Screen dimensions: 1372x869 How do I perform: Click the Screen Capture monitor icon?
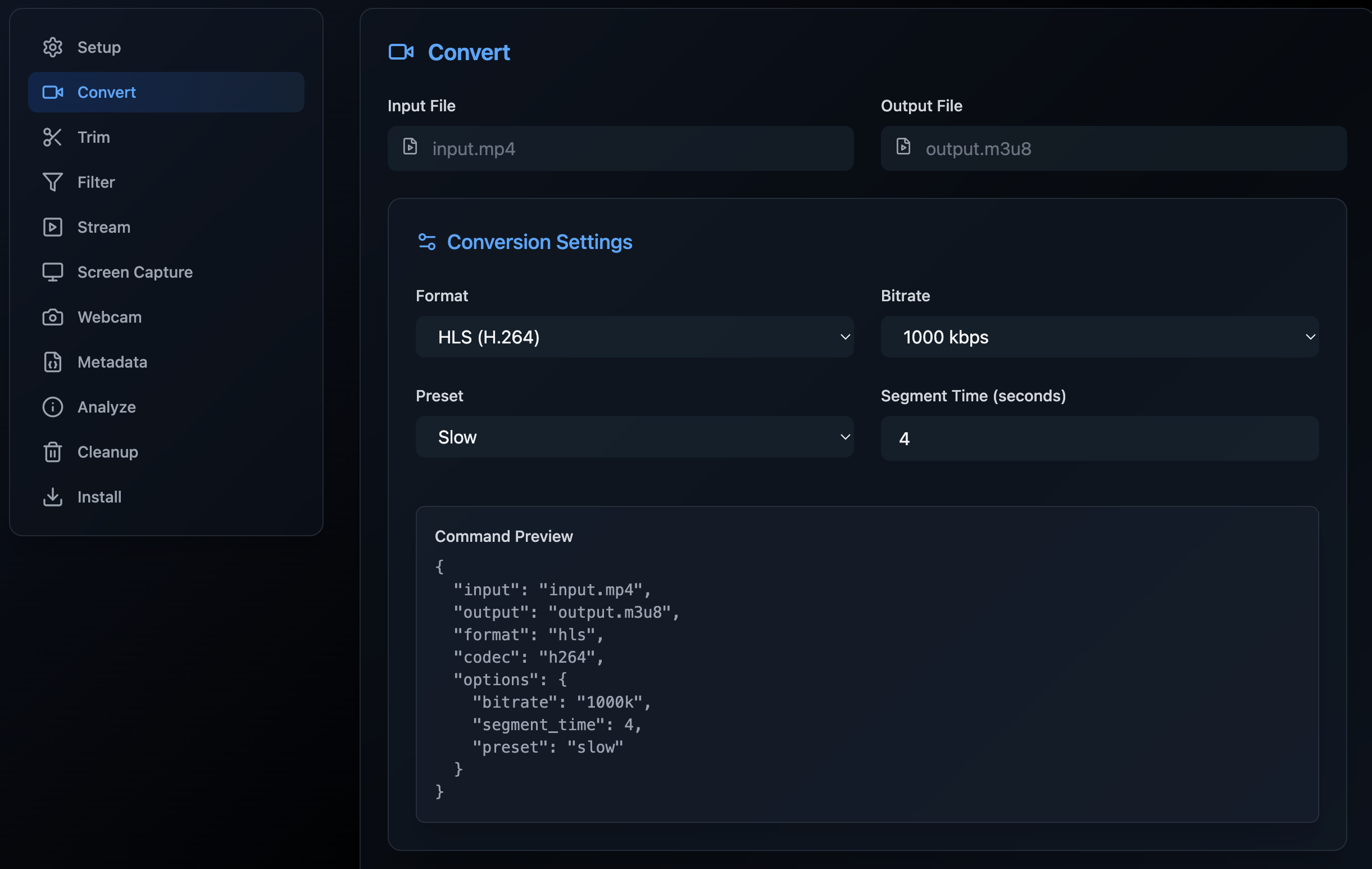tap(52, 273)
